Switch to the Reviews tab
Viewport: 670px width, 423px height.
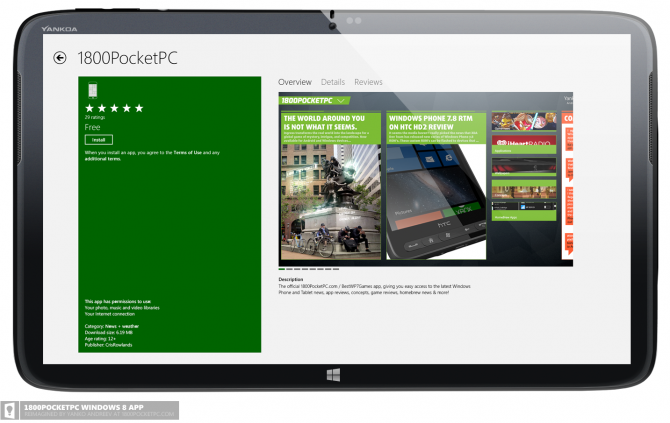point(368,82)
